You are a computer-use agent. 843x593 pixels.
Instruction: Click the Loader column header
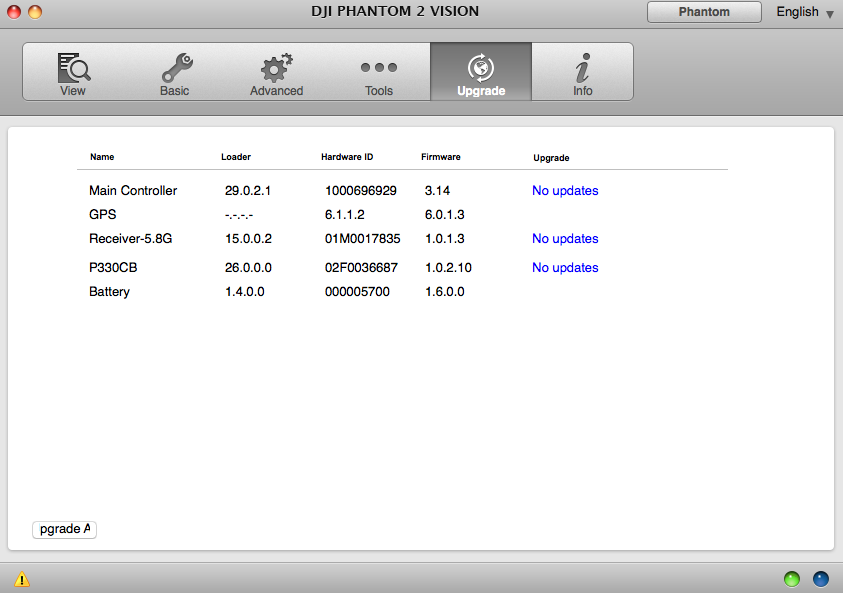coord(236,157)
